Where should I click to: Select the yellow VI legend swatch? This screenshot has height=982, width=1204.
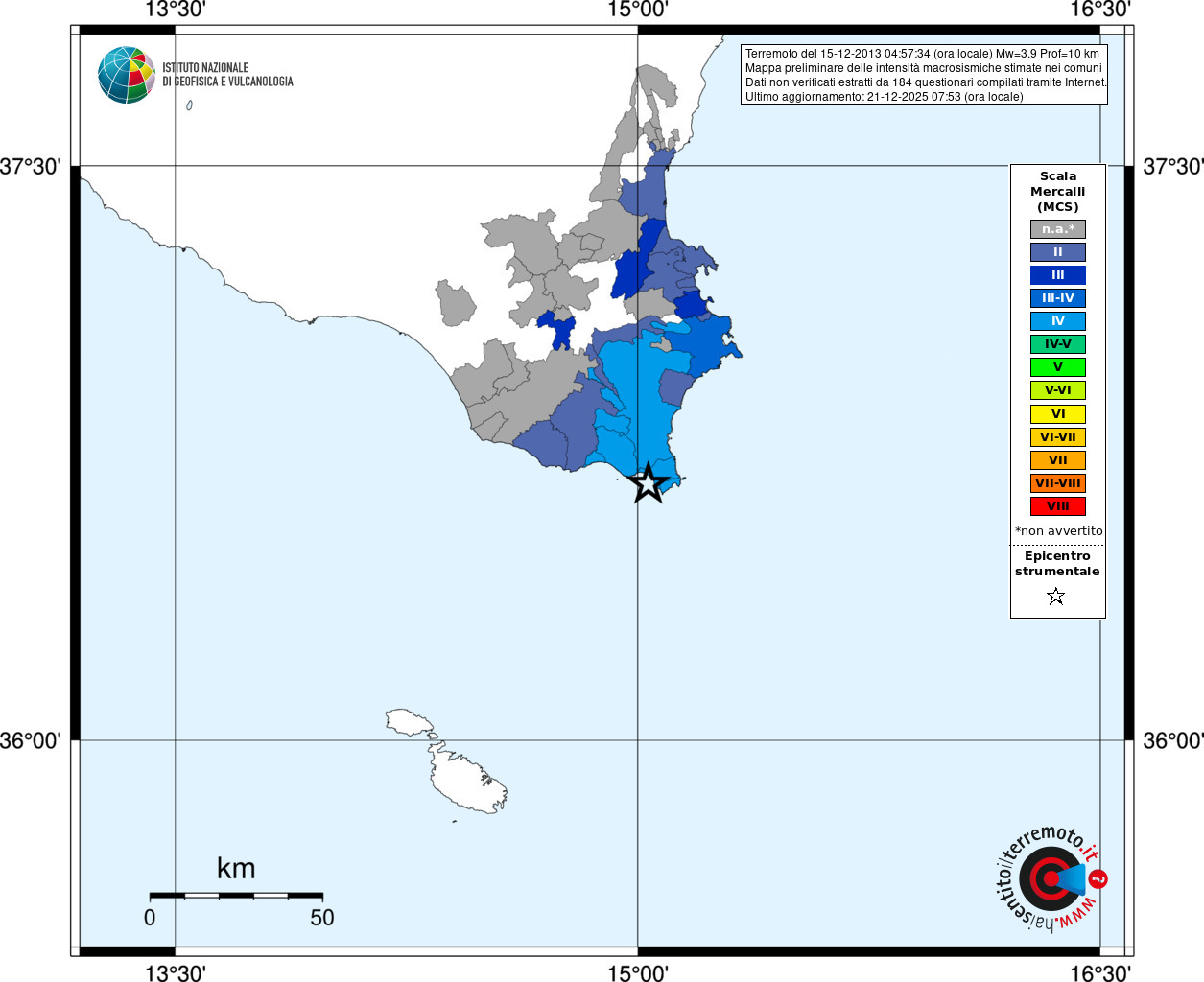1058,414
